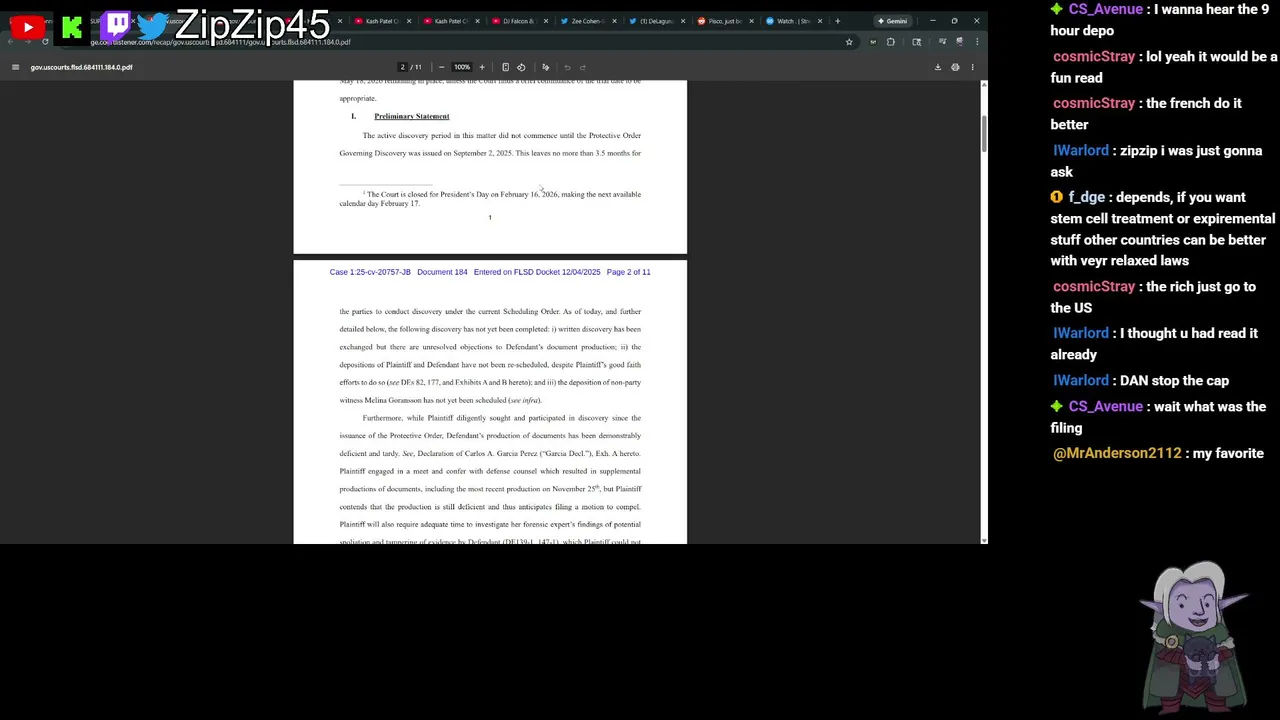Click @MrAnderson2112 username in chat
Image resolution: width=1280 pixels, height=720 pixels.
[1117, 454]
